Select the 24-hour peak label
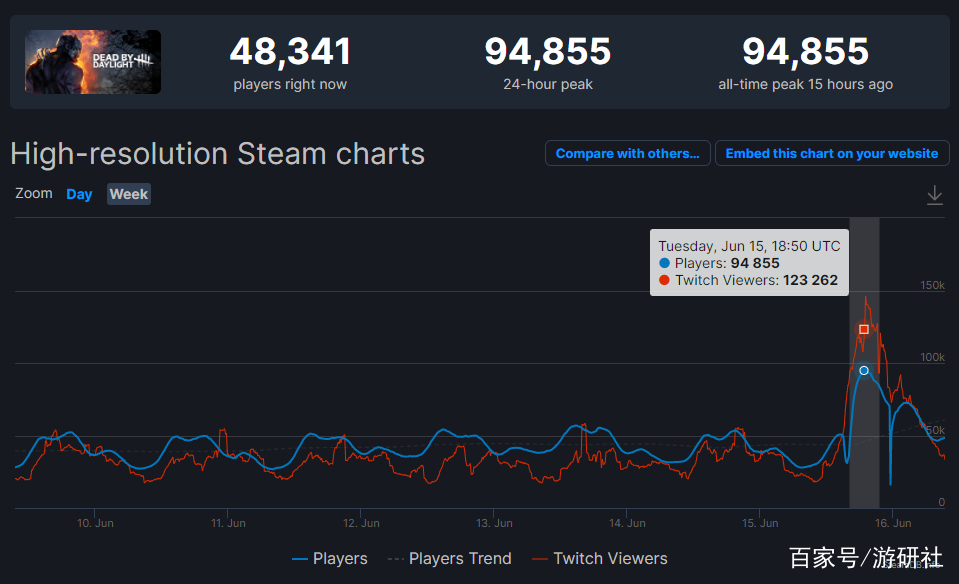Screen dimensions: 959x584 tap(548, 84)
